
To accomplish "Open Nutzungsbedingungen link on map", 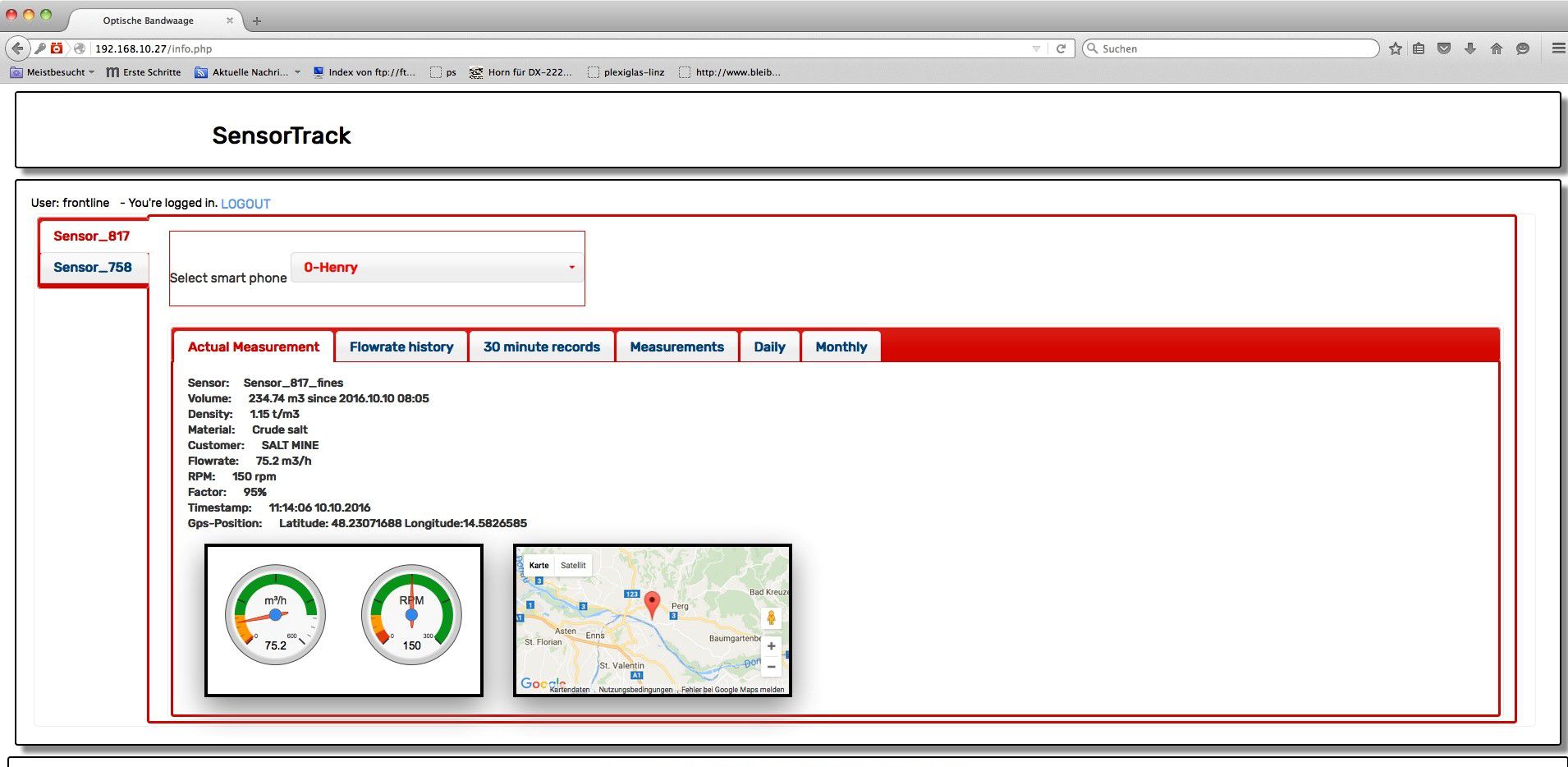I will pyautogui.click(x=635, y=690).
